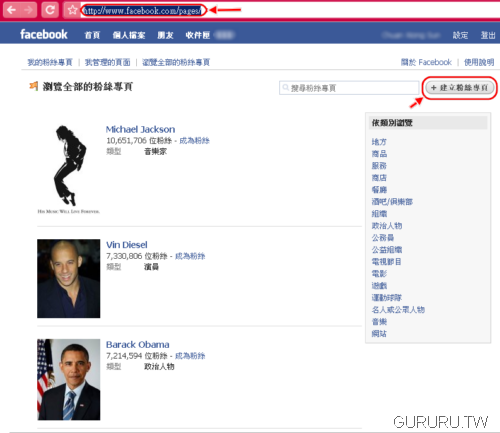Click the Michael Jackson silhouette thumbnail

pos(69,169)
